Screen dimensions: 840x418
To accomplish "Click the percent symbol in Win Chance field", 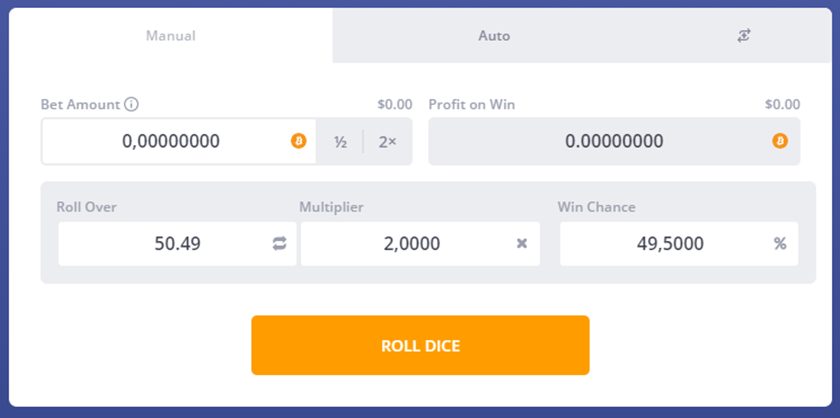I will [x=780, y=244].
